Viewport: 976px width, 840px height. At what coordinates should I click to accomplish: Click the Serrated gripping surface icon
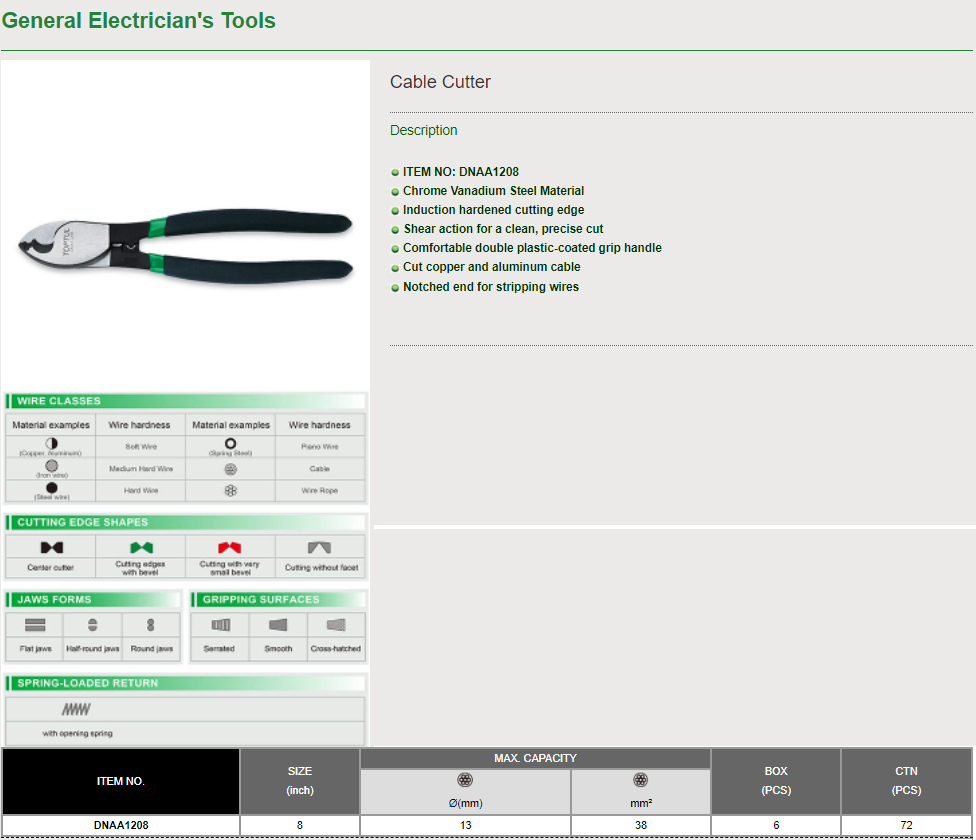220,625
